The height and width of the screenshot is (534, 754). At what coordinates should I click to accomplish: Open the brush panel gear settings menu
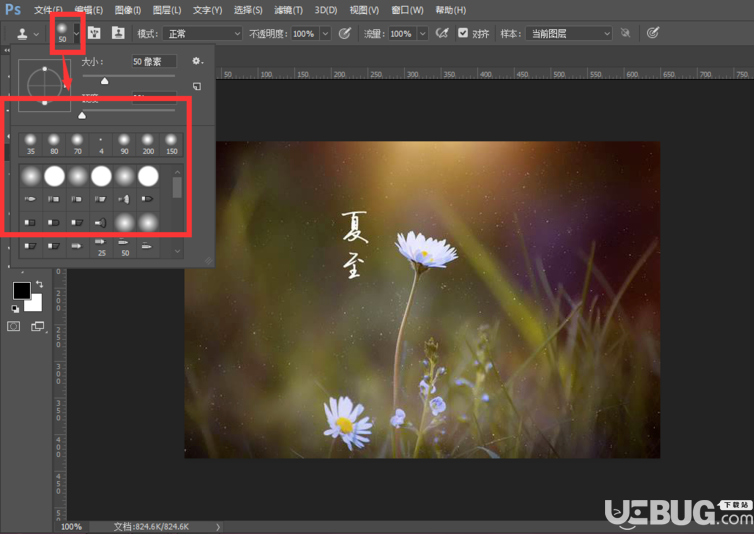point(197,61)
